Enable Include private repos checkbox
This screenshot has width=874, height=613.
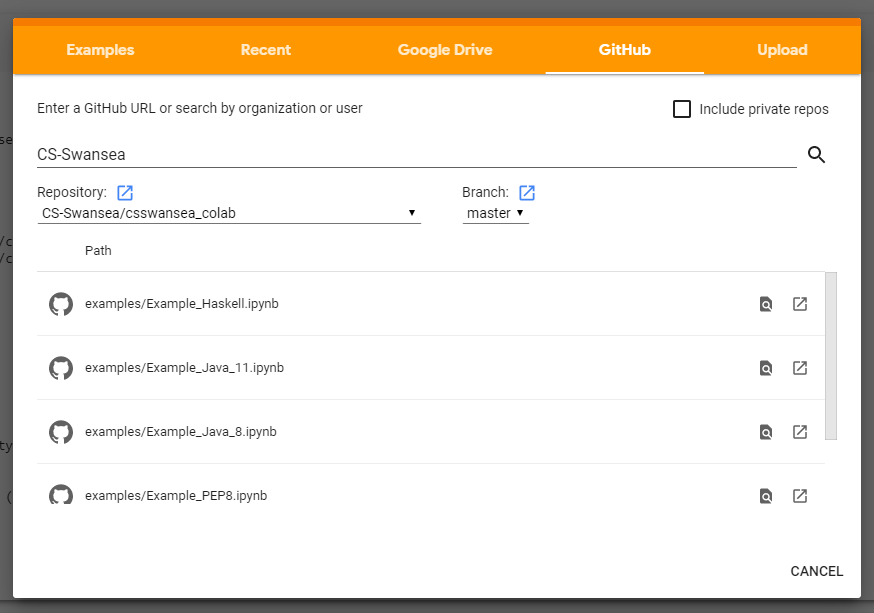pos(682,109)
